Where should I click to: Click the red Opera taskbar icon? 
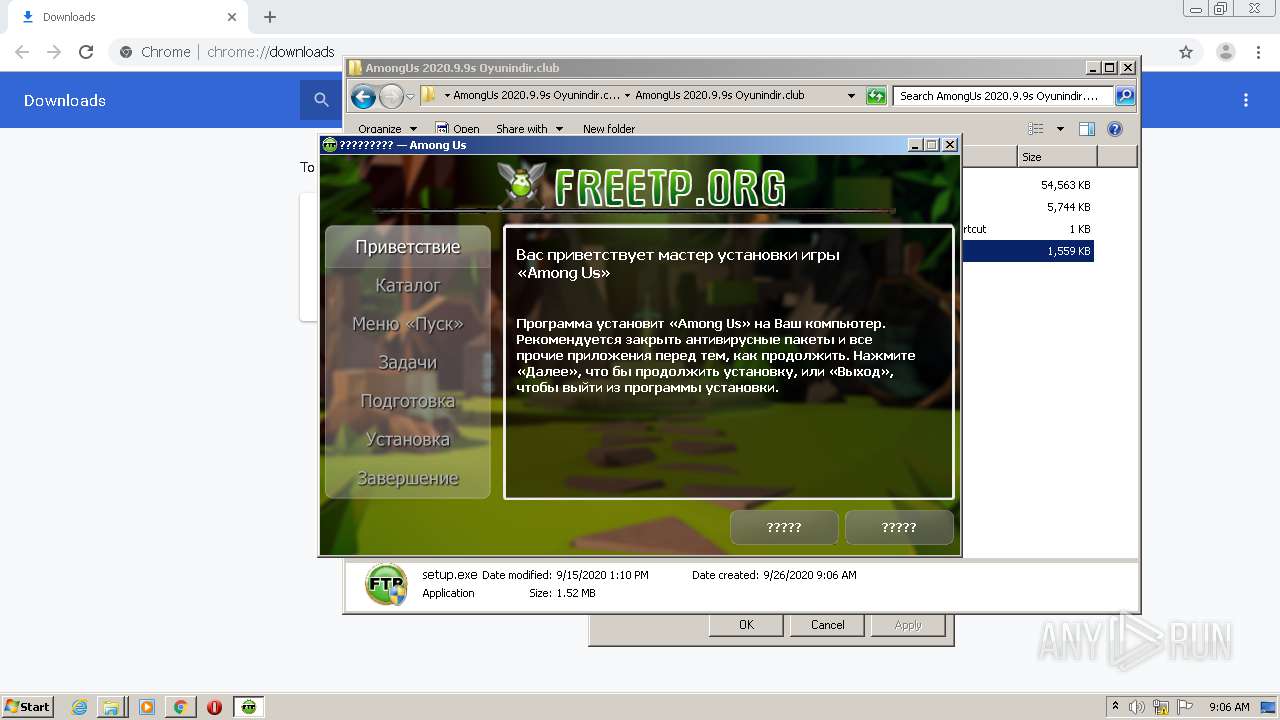point(214,707)
